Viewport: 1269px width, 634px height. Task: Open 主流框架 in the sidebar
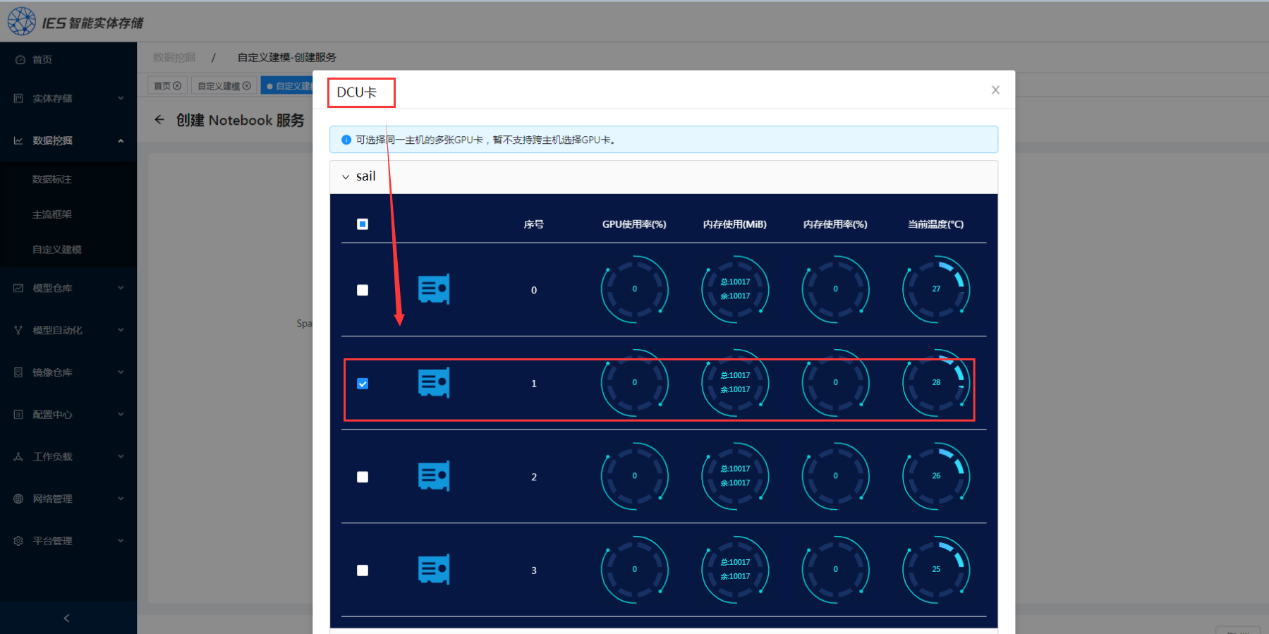pyautogui.click(x=52, y=214)
